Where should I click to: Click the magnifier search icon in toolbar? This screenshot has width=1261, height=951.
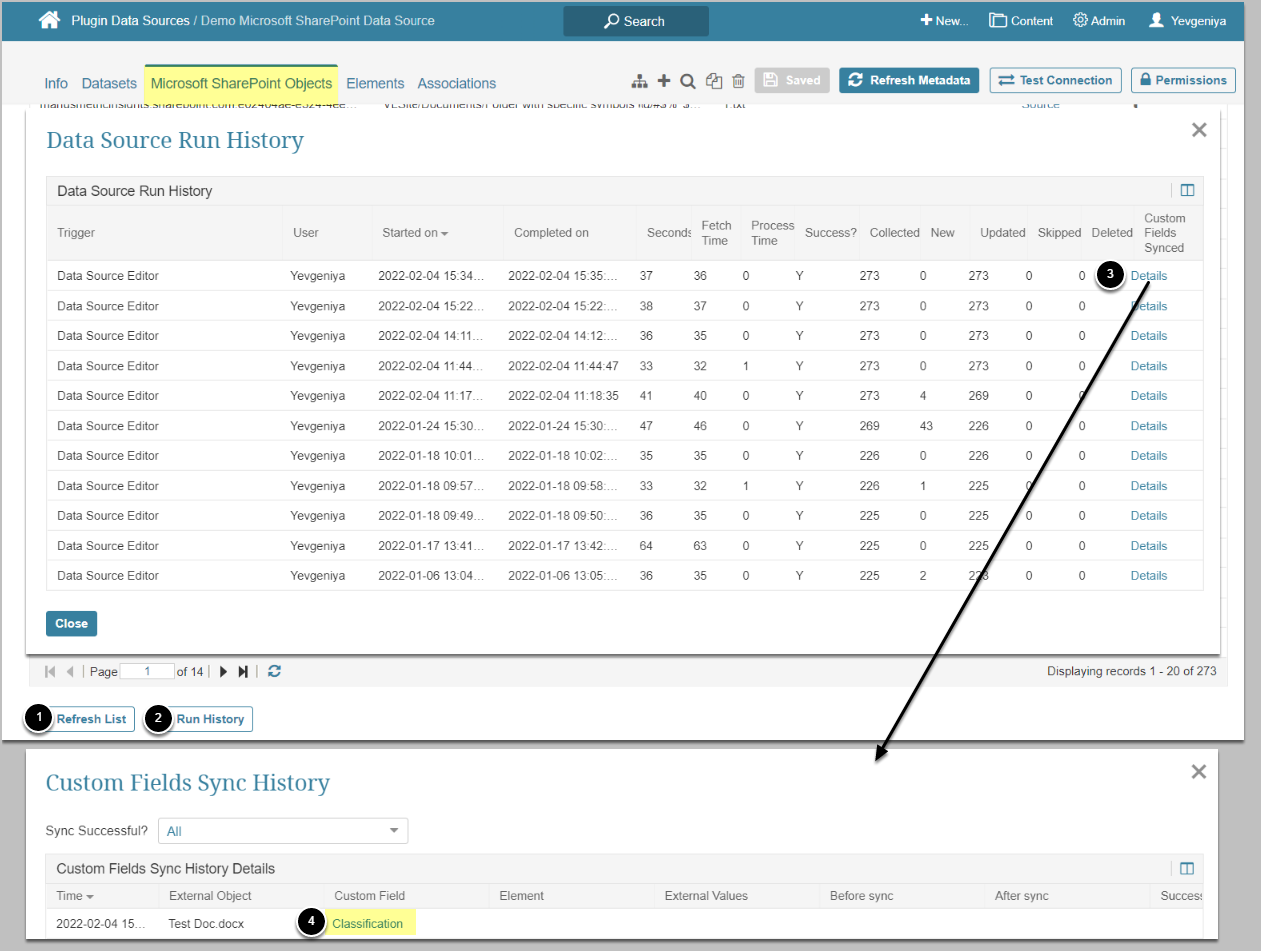[688, 81]
